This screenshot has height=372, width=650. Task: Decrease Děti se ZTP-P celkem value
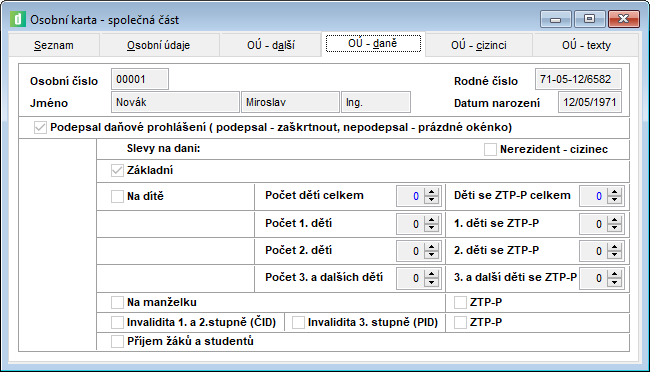614,200
